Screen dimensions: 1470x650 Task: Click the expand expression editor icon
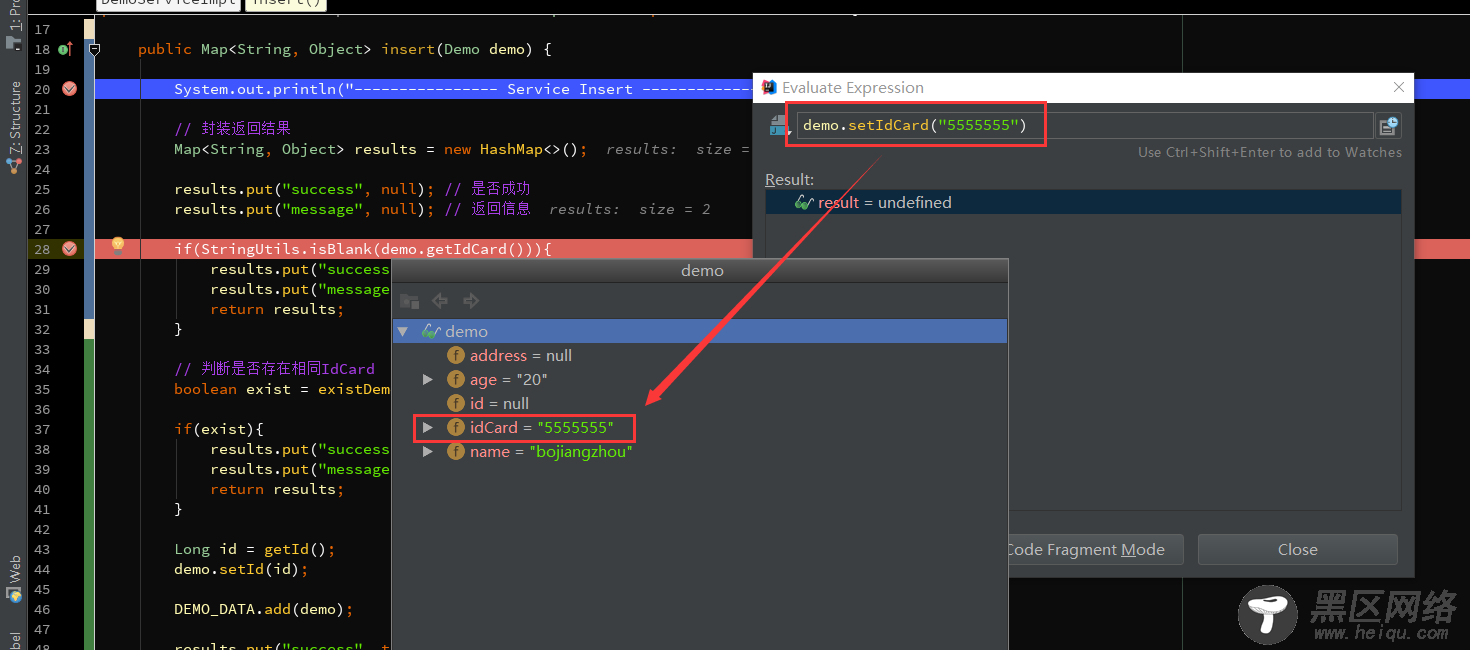[x=1388, y=125]
